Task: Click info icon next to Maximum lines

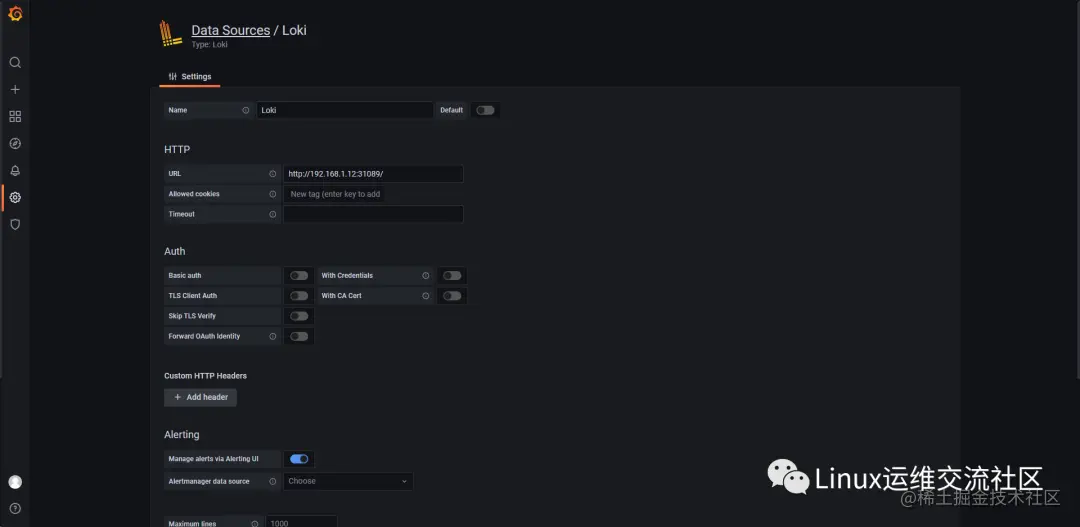Action: tap(255, 524)
